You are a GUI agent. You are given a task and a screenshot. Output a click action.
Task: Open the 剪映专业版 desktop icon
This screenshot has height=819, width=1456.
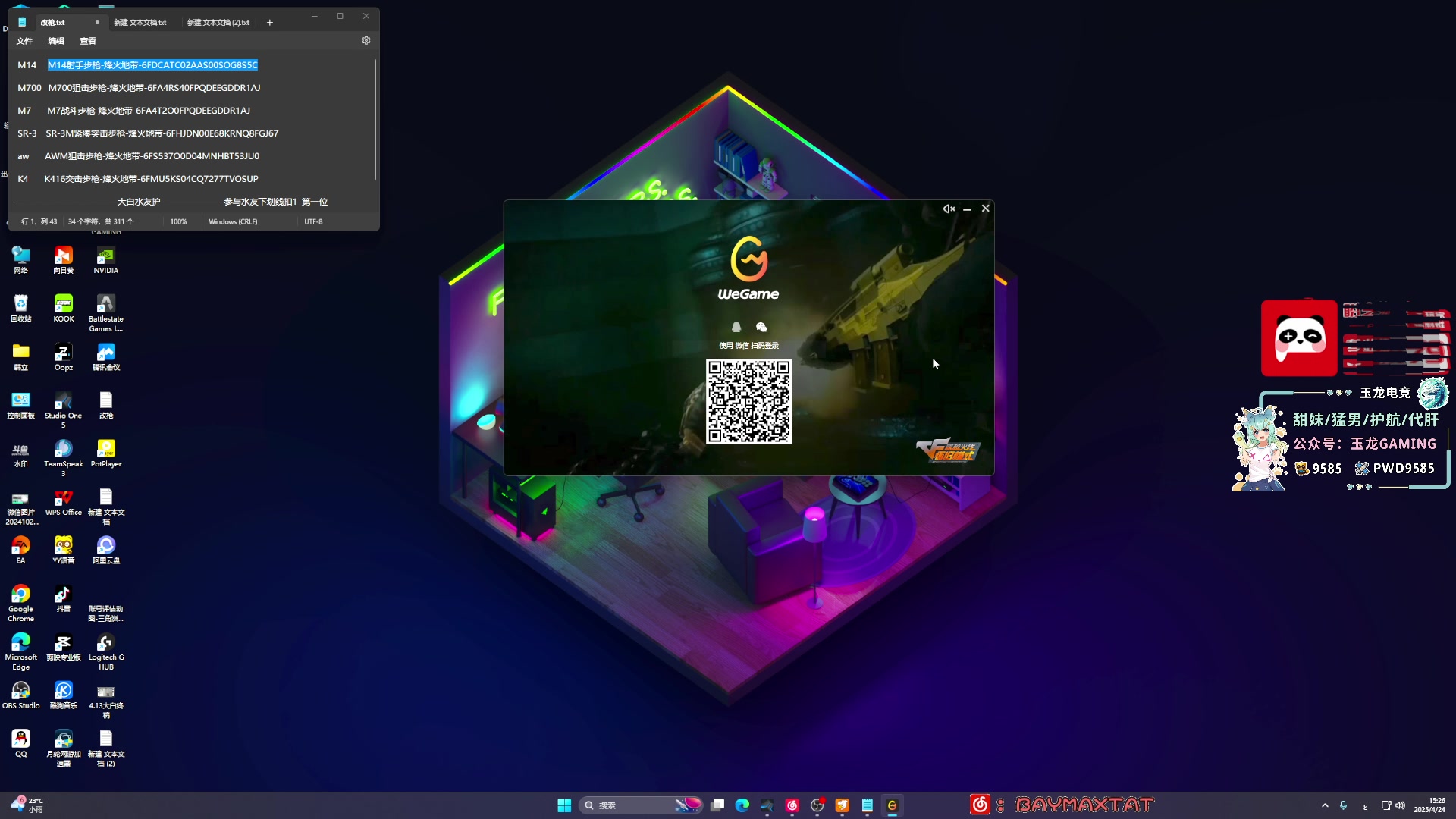click(64, 648)
